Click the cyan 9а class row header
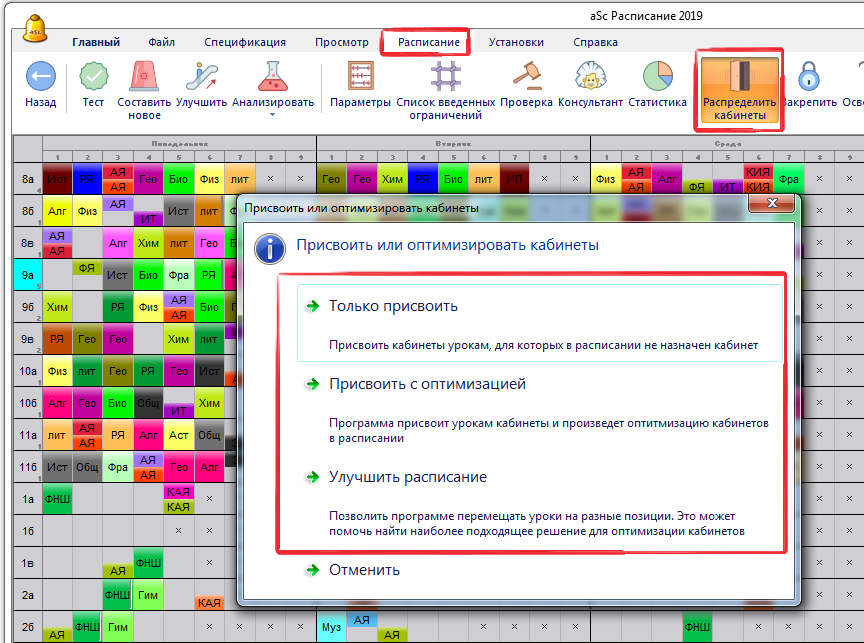This screenshot has height=643, width=864. coord(26,273)
